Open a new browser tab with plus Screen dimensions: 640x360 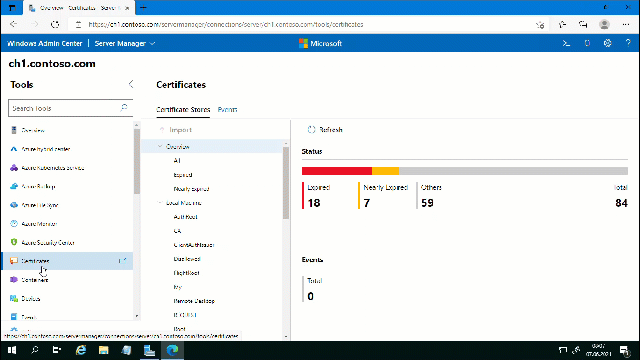[143, 8]
